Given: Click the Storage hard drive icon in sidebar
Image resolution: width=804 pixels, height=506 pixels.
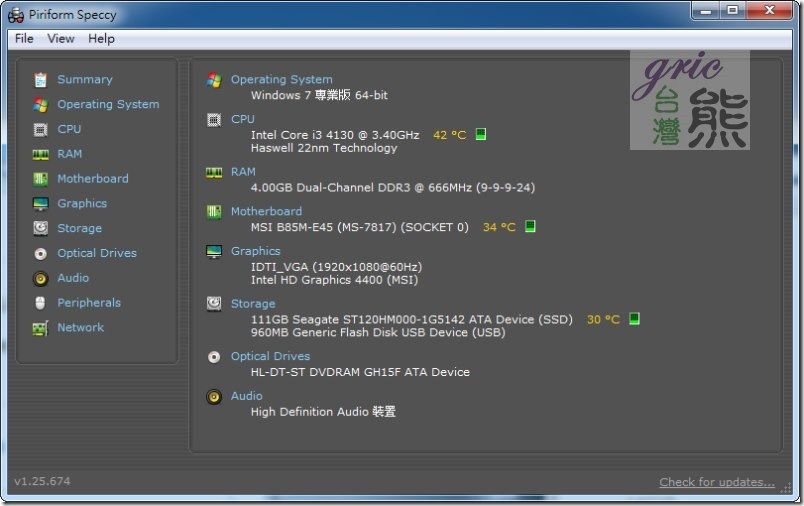Looking at the screenshot, I should point(41,228).
